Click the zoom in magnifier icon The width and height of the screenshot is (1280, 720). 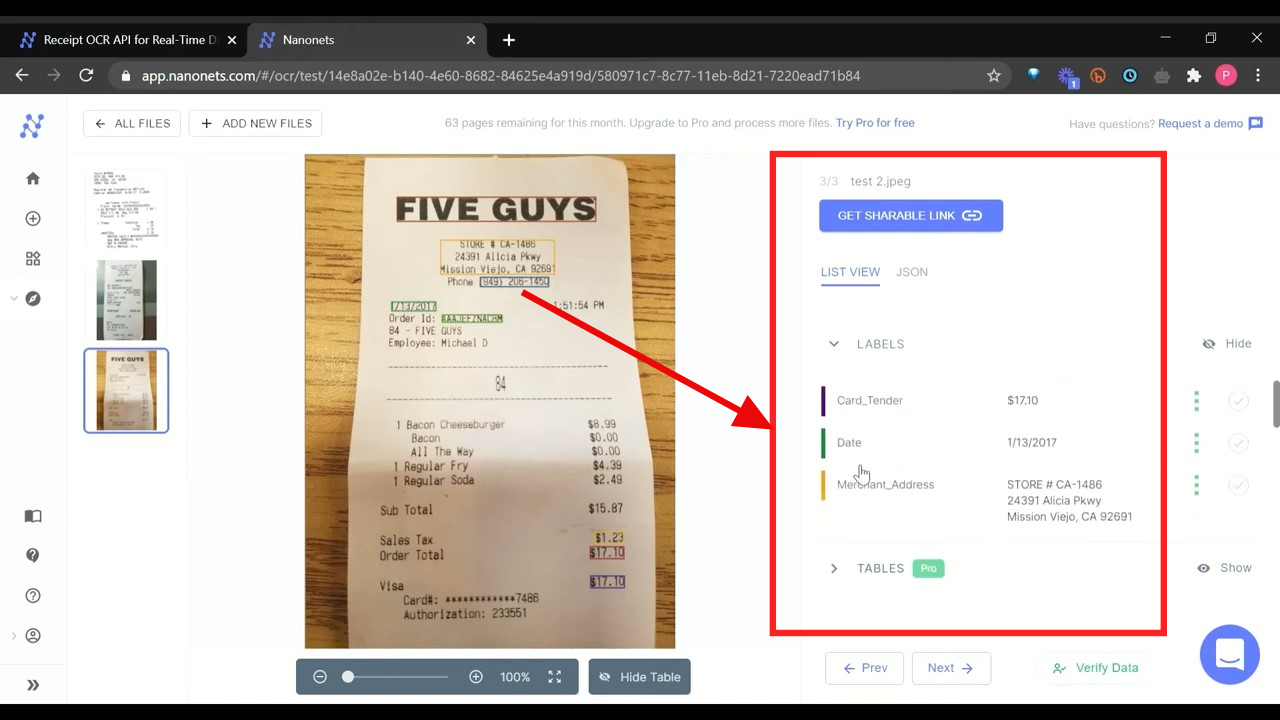(476, 677)
